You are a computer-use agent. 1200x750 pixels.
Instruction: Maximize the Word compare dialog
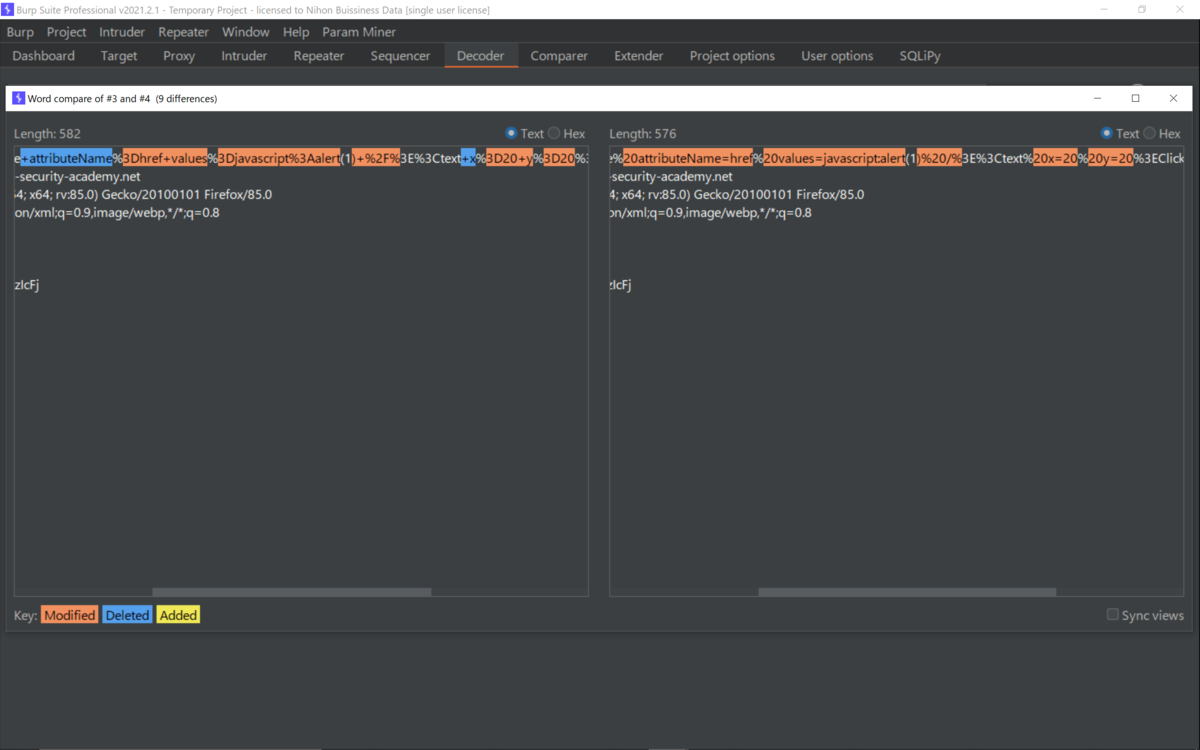tap(1135, 98)
